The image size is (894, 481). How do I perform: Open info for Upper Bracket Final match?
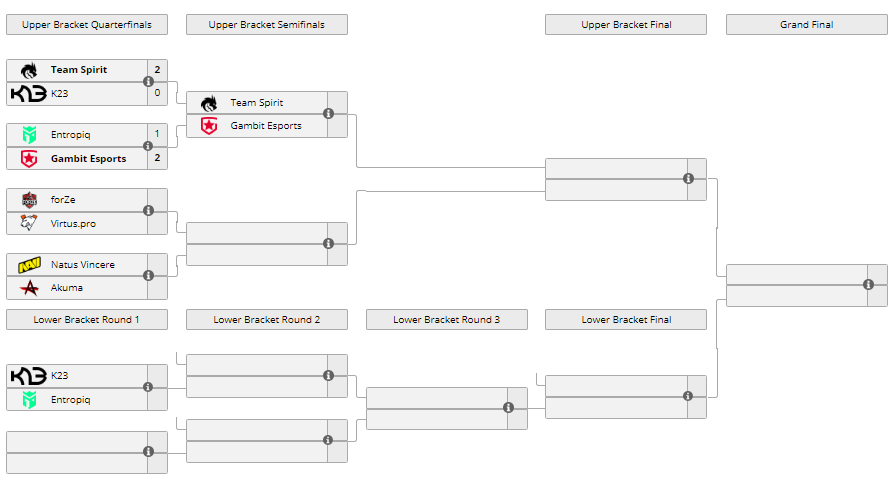tap(688, 179)
